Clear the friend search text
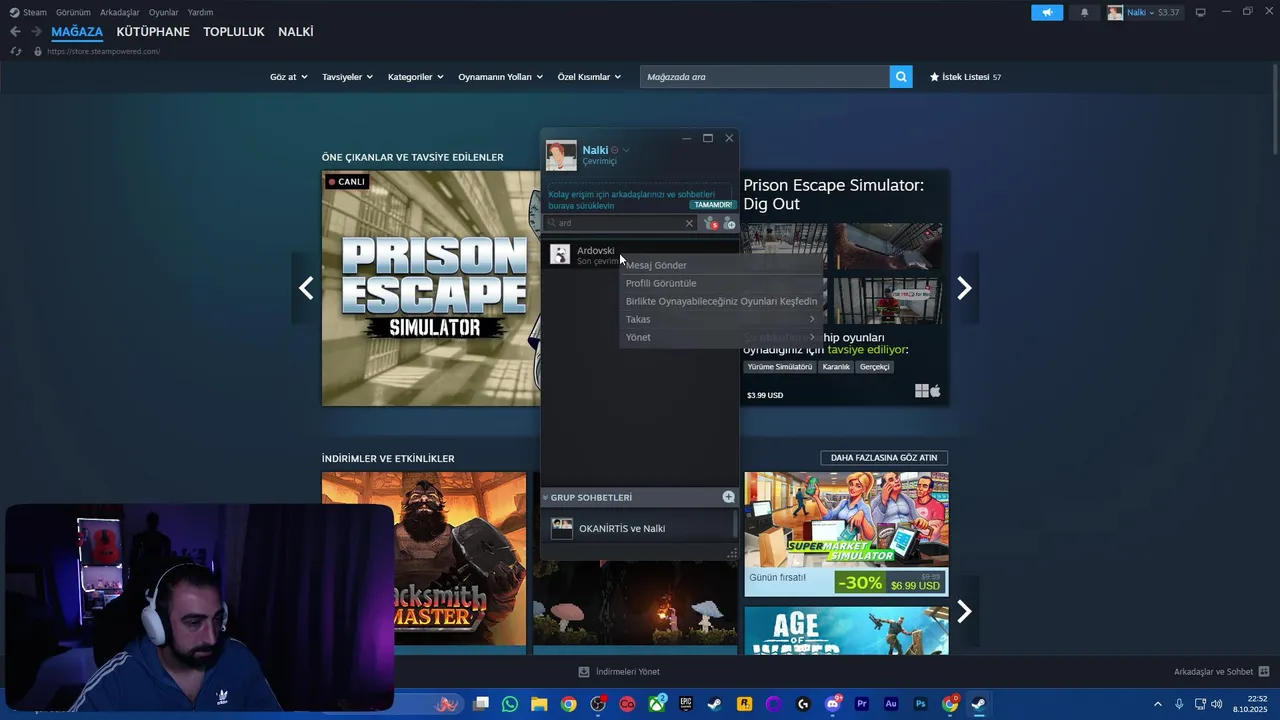 point(689,223)
